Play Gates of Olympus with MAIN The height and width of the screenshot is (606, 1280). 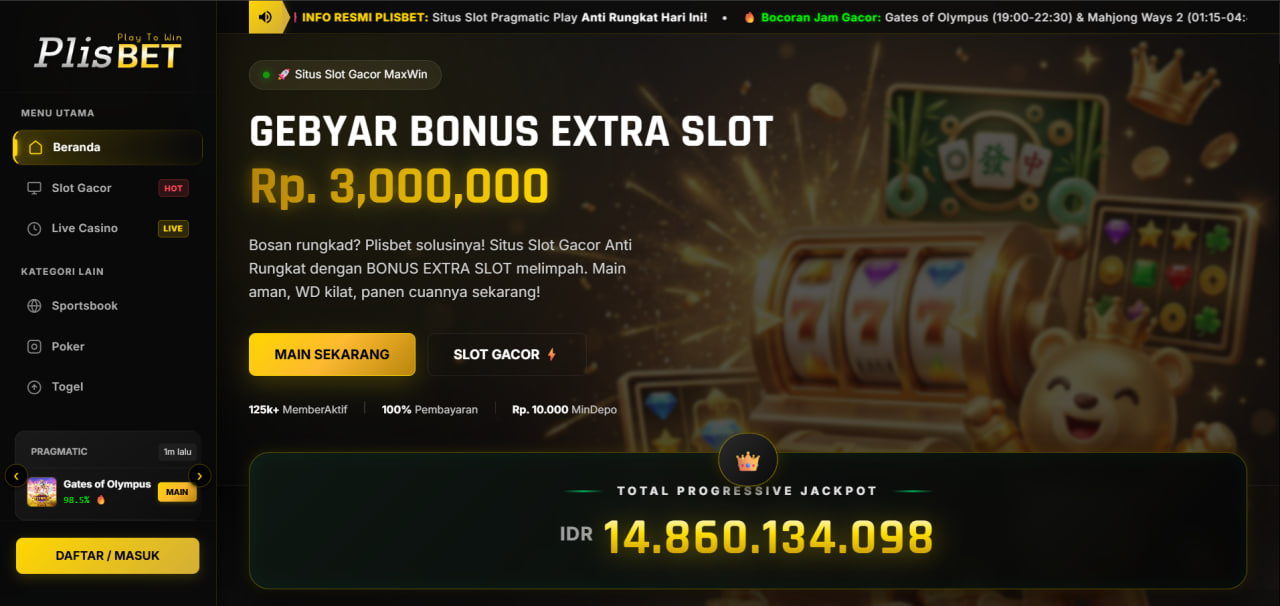pyautogui.click(x=177, y=492)
